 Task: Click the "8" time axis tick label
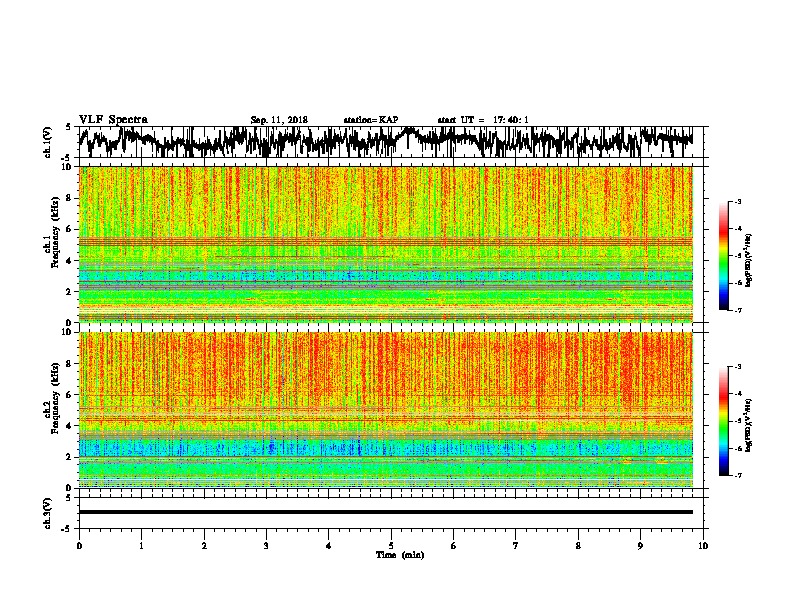click(578, 546)
